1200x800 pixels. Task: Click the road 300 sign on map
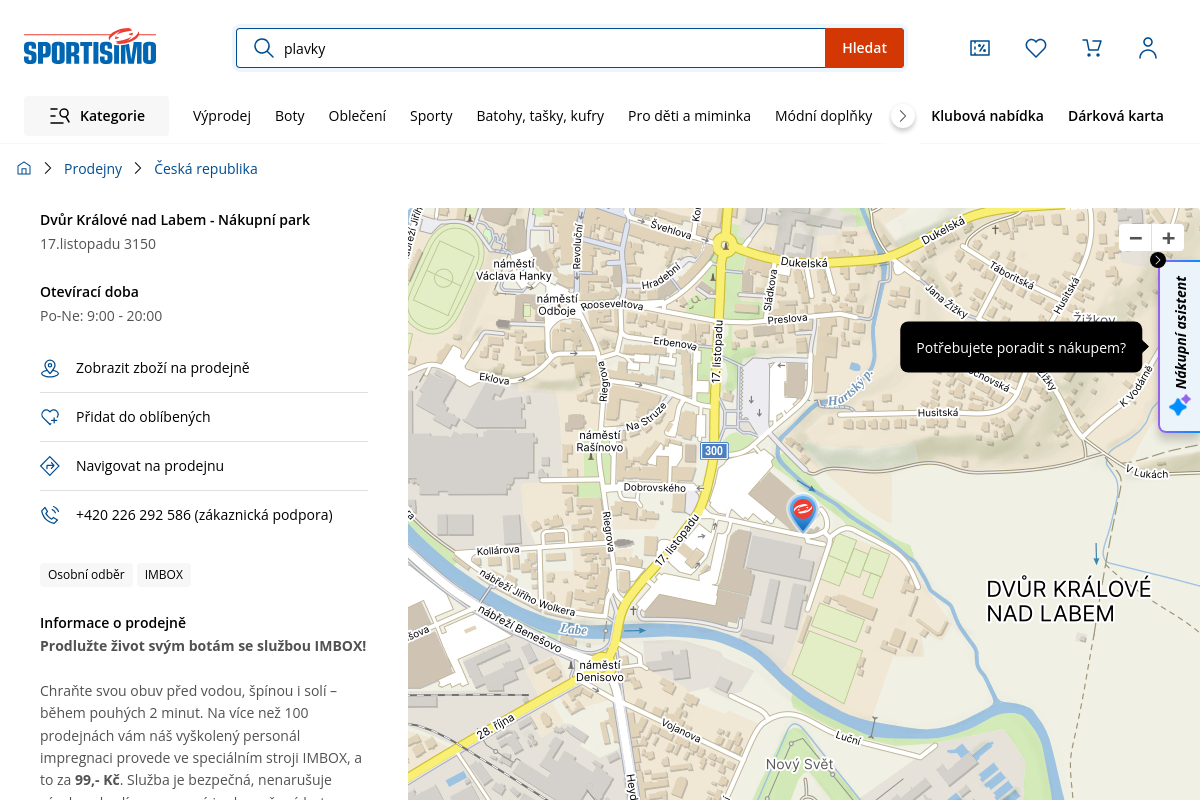[713, 451]
